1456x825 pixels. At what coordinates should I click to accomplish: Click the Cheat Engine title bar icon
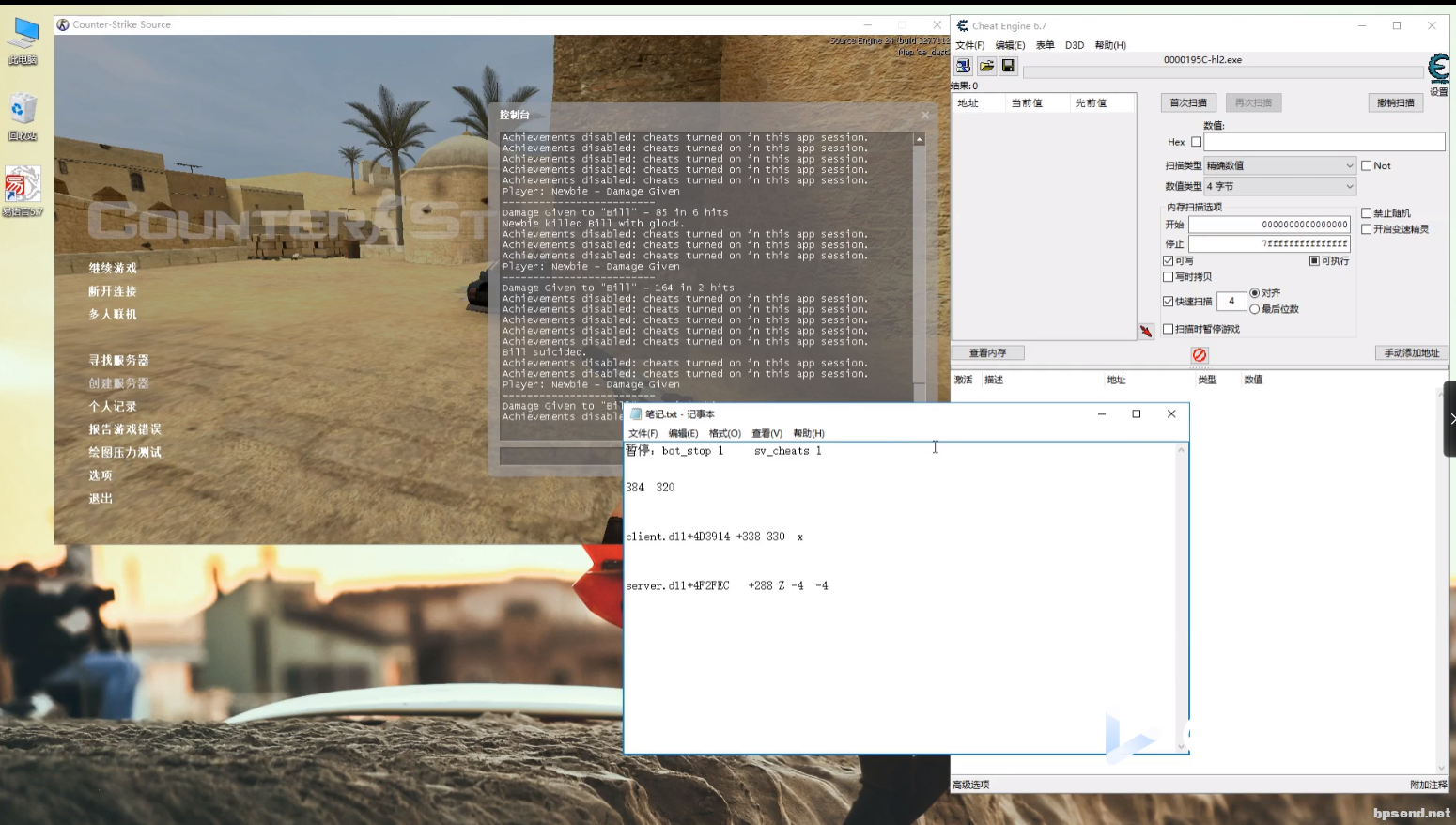962,25
